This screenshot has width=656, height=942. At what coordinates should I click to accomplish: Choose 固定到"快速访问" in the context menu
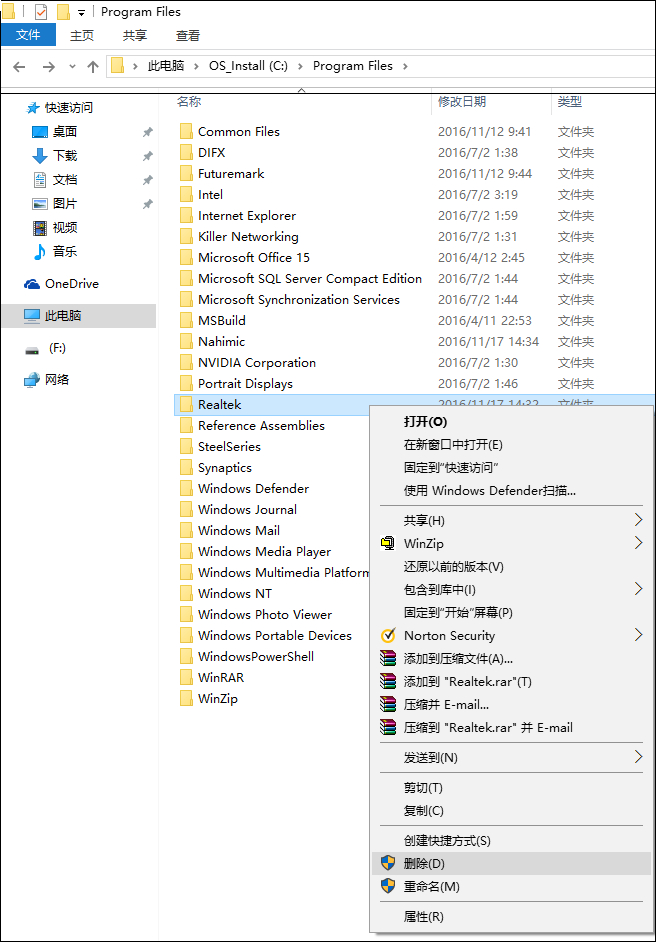click(x=511, y=467)
